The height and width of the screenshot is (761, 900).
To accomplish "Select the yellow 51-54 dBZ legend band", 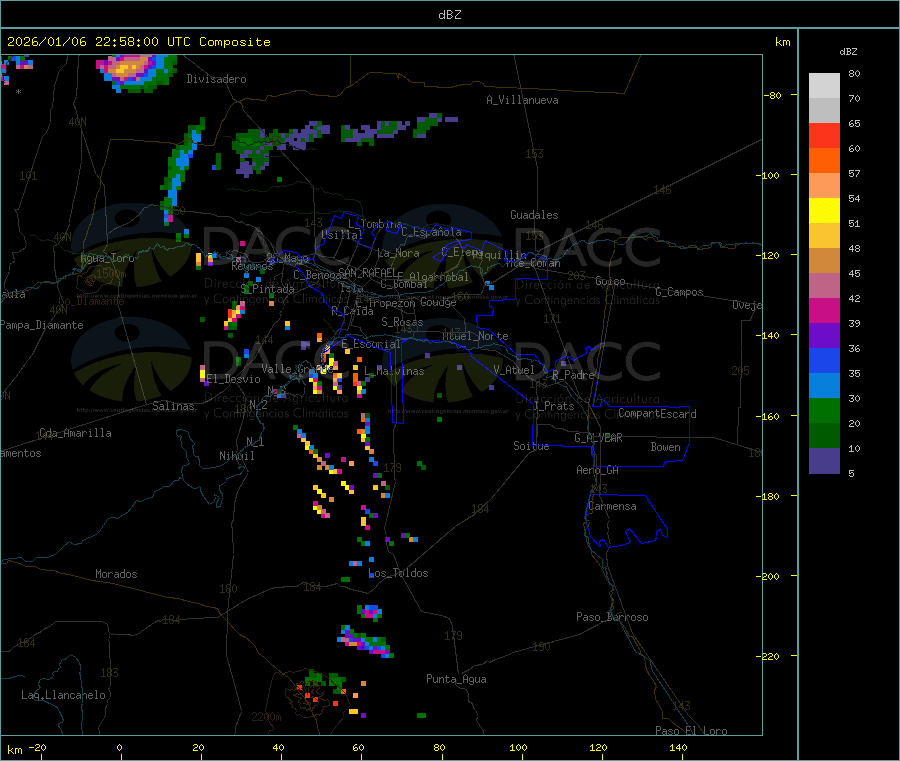I will 824,211.
